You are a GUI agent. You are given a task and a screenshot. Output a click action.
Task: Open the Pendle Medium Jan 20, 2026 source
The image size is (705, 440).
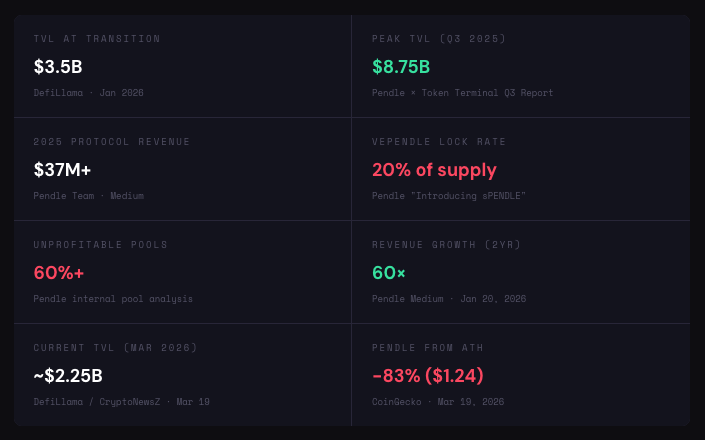click(x=449, y=299)
